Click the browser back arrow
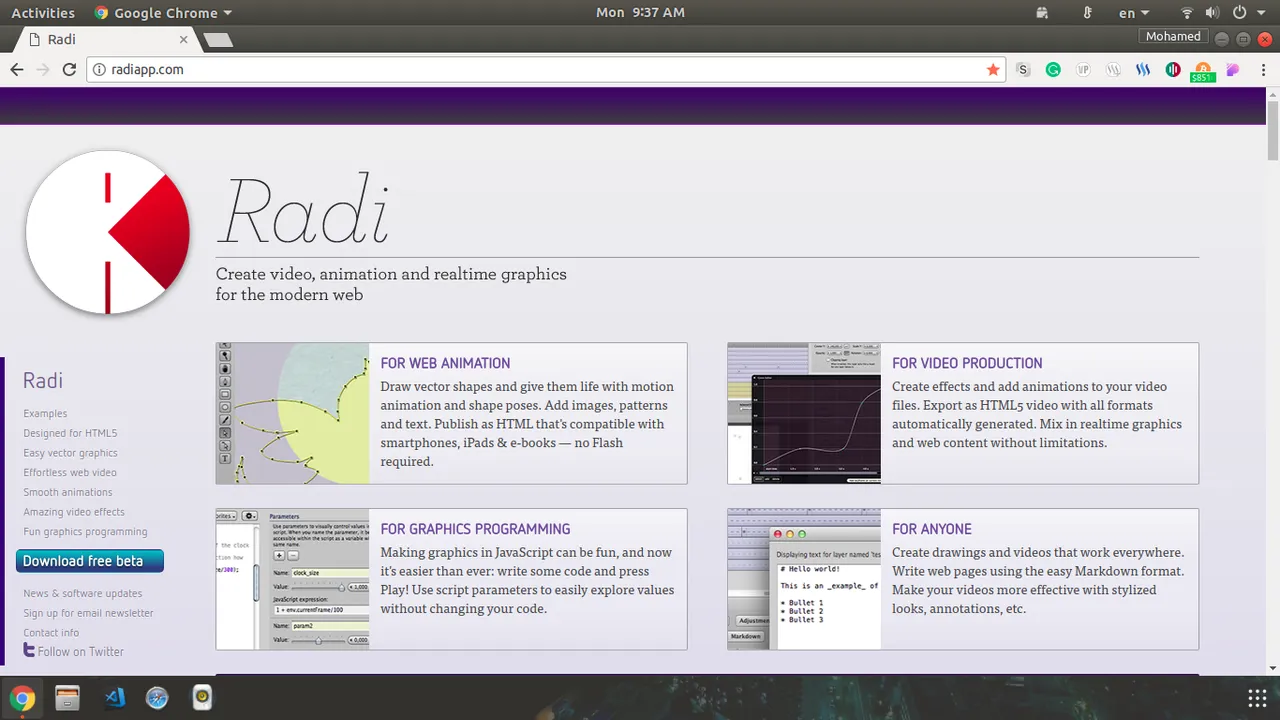Screen dimensions: 1280x720 pos(16,69)
